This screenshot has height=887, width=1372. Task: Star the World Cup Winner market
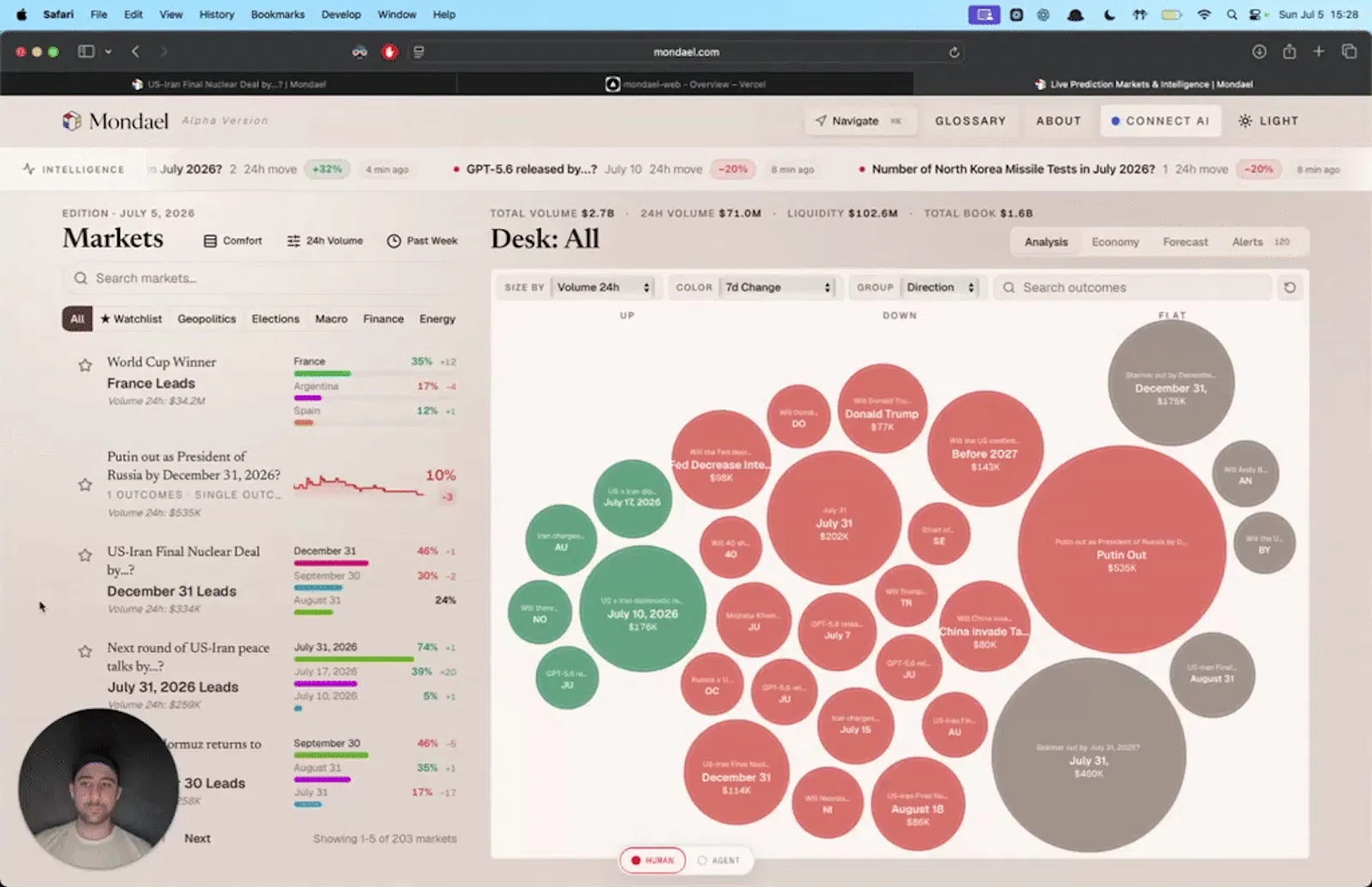[85, 365]
